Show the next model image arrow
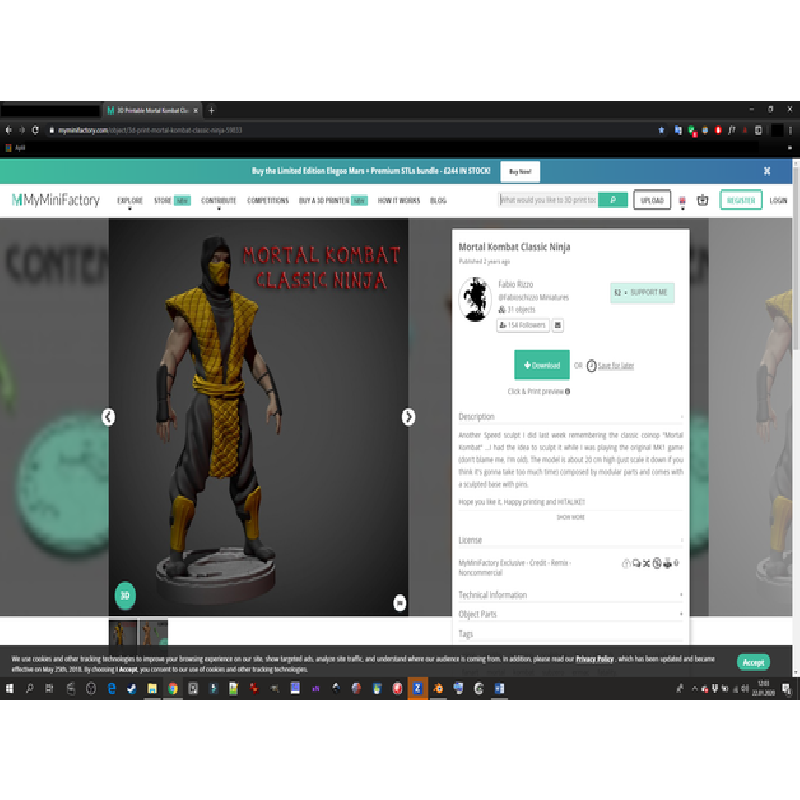The width and height of the screenshot is (800, 800). [408, 417]
